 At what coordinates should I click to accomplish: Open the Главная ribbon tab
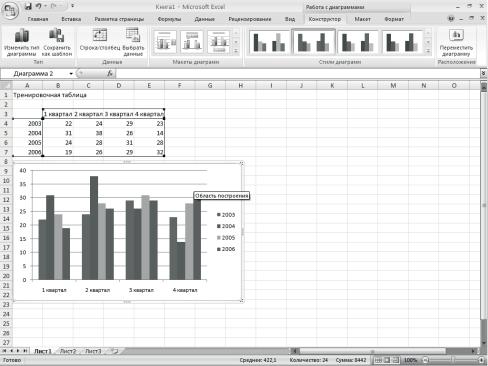tap(38, 19)
